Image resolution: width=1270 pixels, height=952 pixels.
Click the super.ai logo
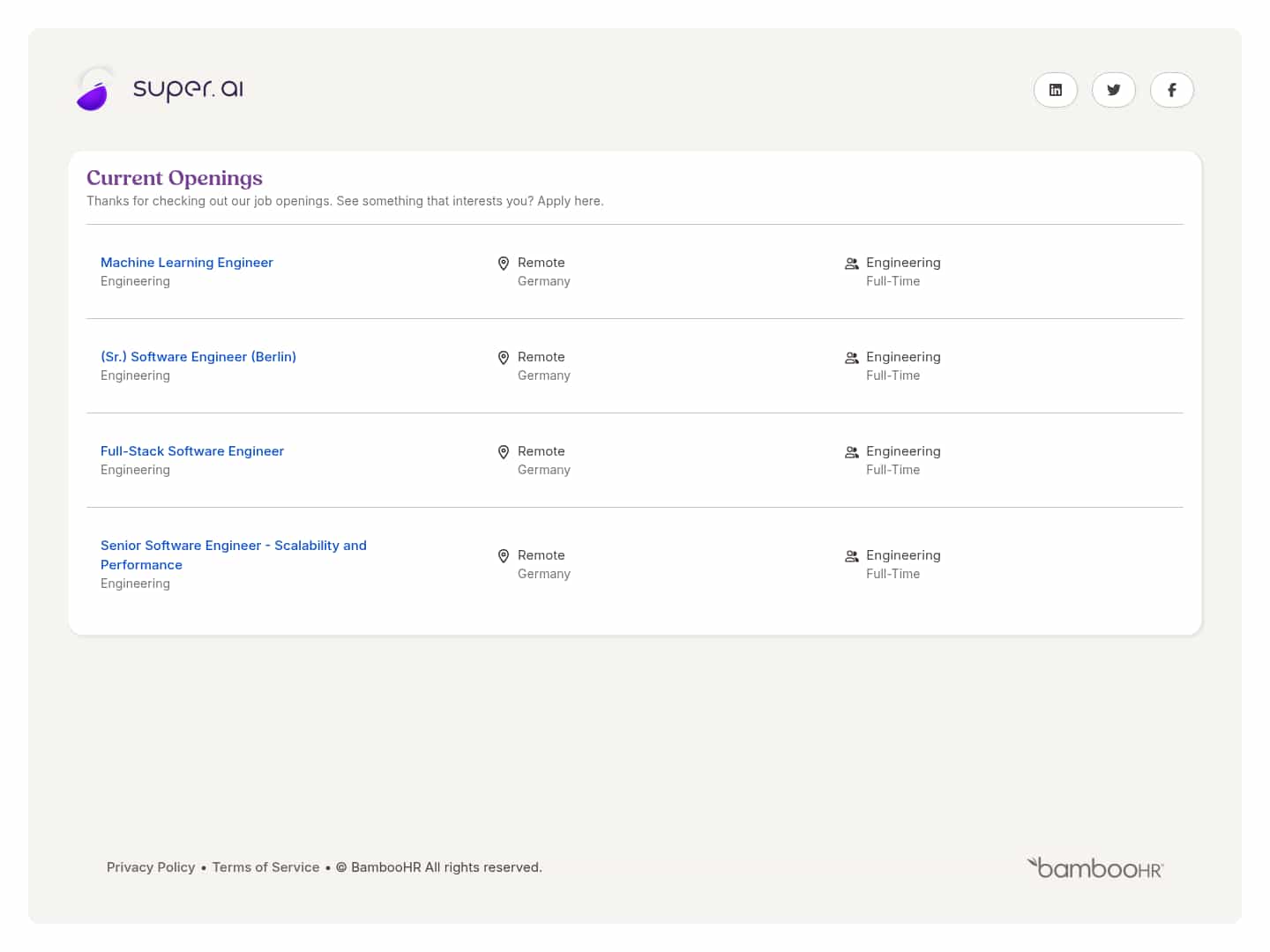coord(160,89)
